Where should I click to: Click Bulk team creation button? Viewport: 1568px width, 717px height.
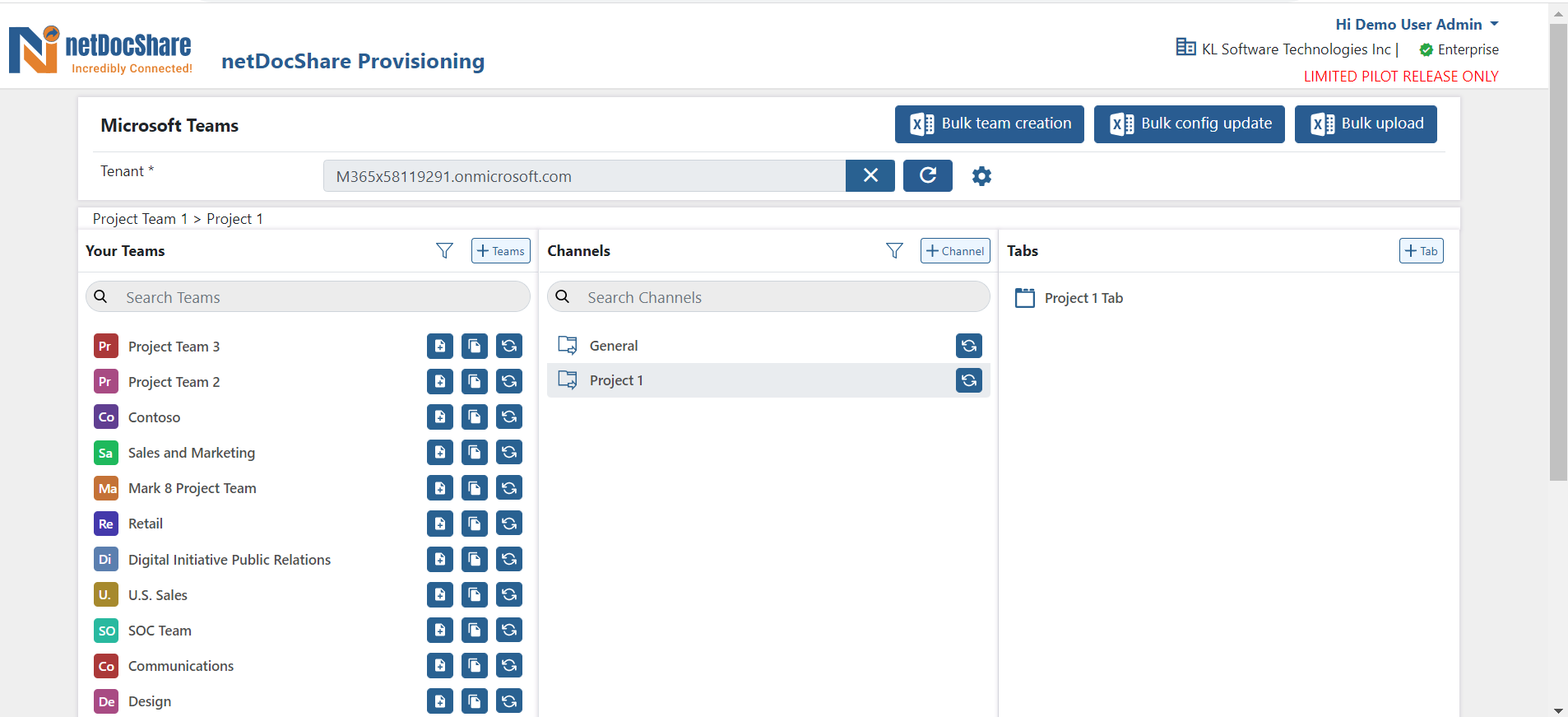click(x=990, y=124)
